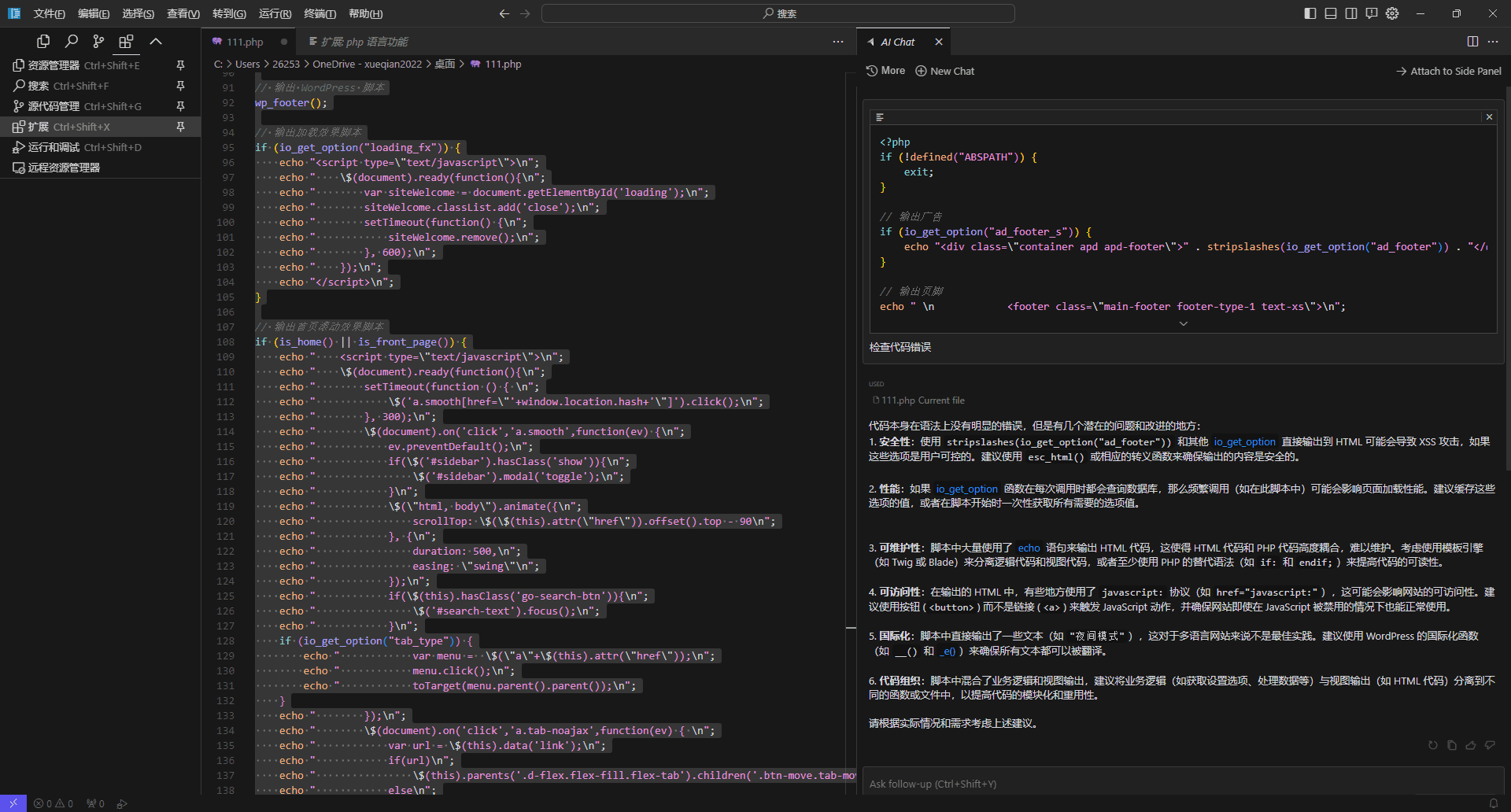Click breadcrumb OneDrive - xueqian2022
The height and width of the screenshot is (812, 1511).
[367, 65]
